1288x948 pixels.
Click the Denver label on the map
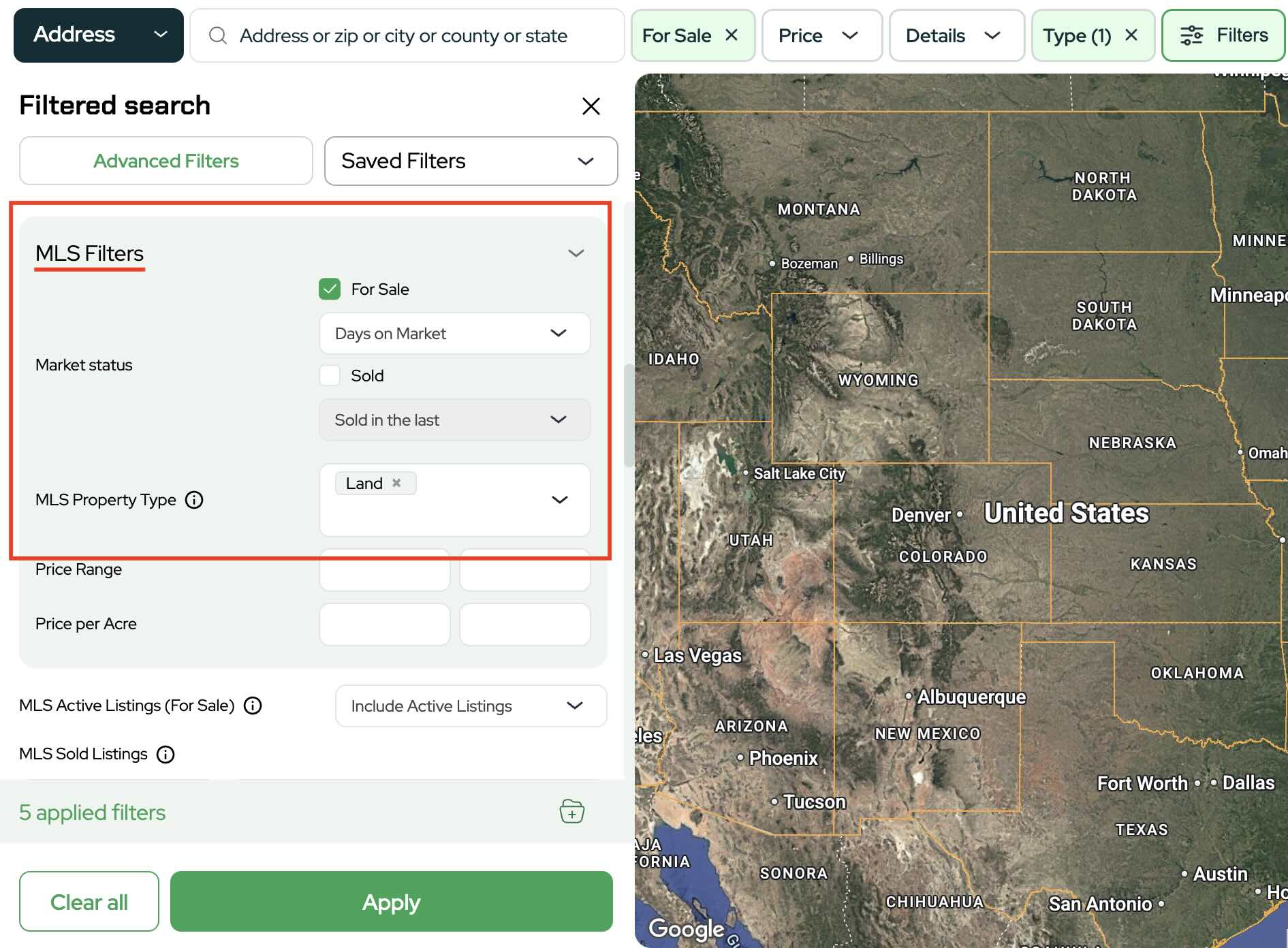coord(921,515)
